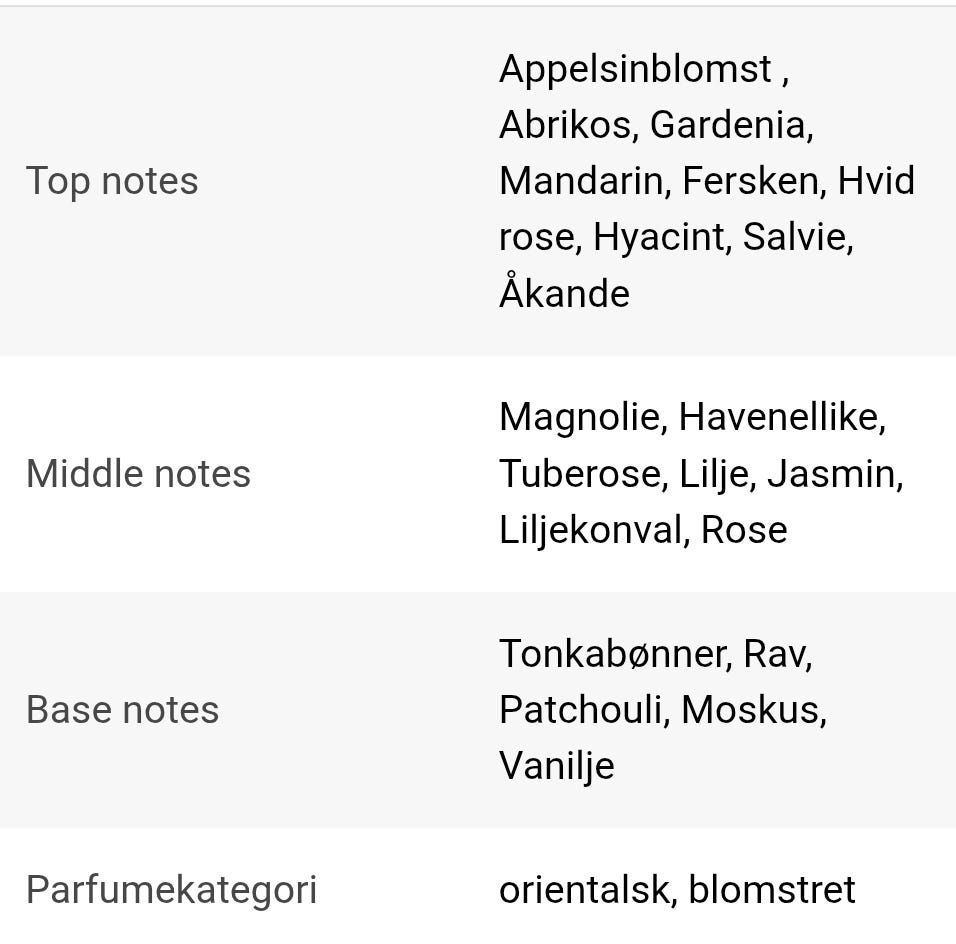
Task: Click "Hyacint" in the top notes
Action: (x=658, y=237)
